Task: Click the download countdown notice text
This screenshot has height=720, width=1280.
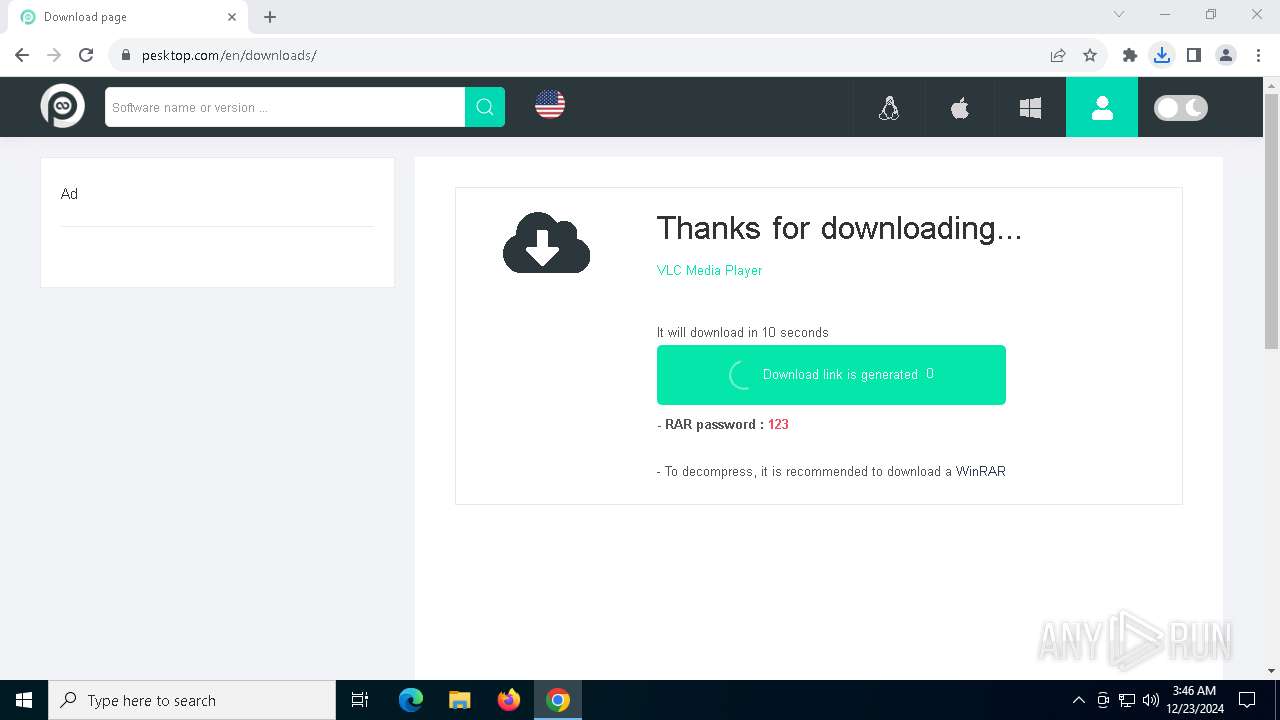Action: (x=743, y=332)
